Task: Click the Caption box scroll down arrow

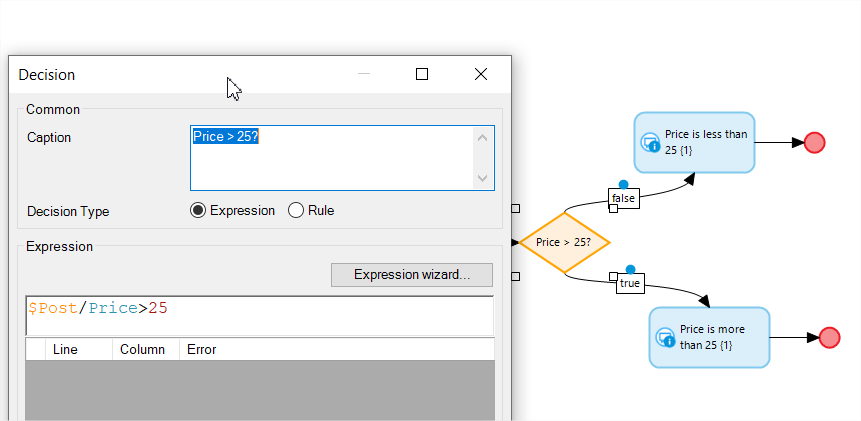Action: click(483, 178)
